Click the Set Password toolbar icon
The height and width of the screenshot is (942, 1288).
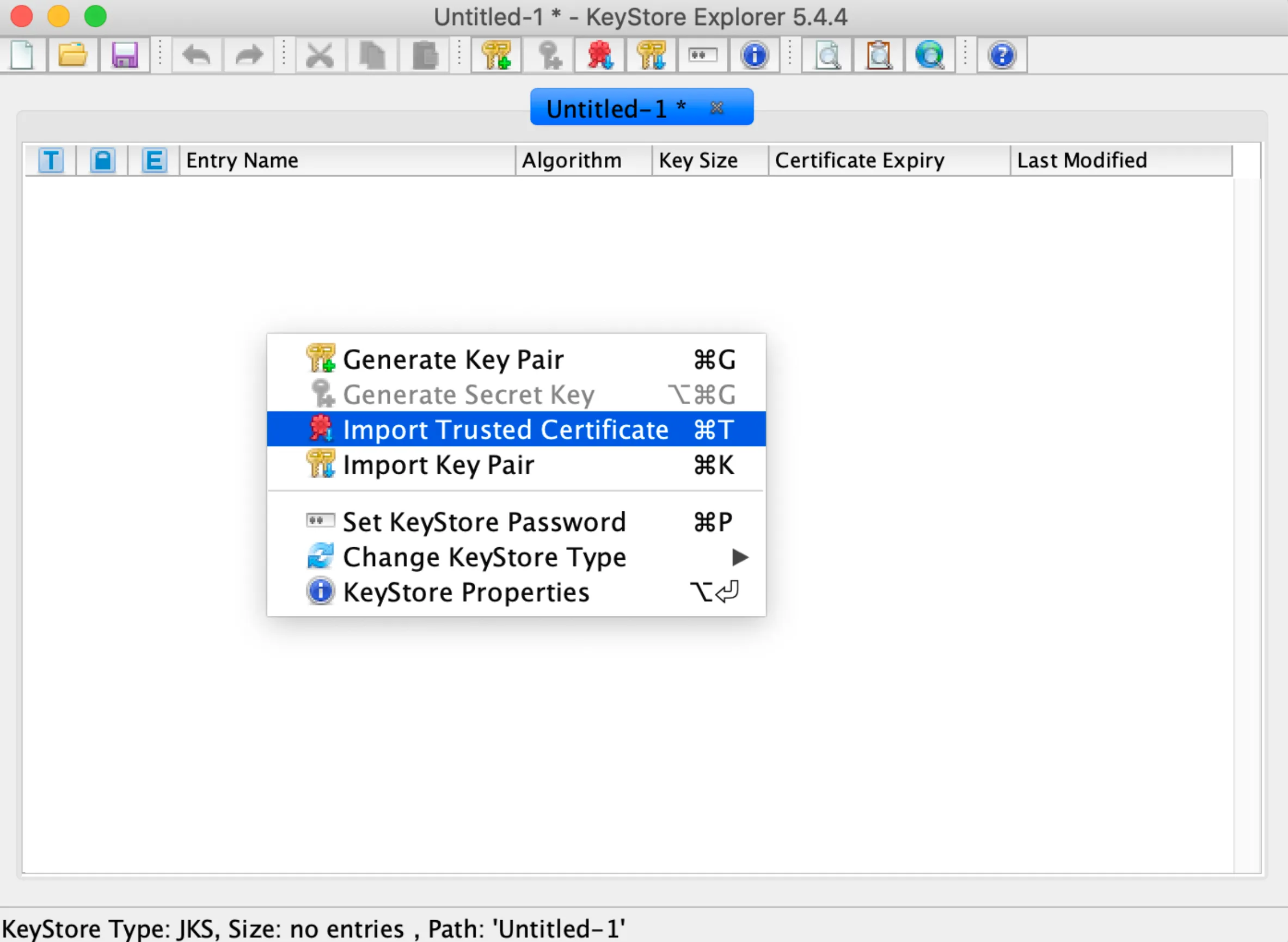[x=703, y=56]
